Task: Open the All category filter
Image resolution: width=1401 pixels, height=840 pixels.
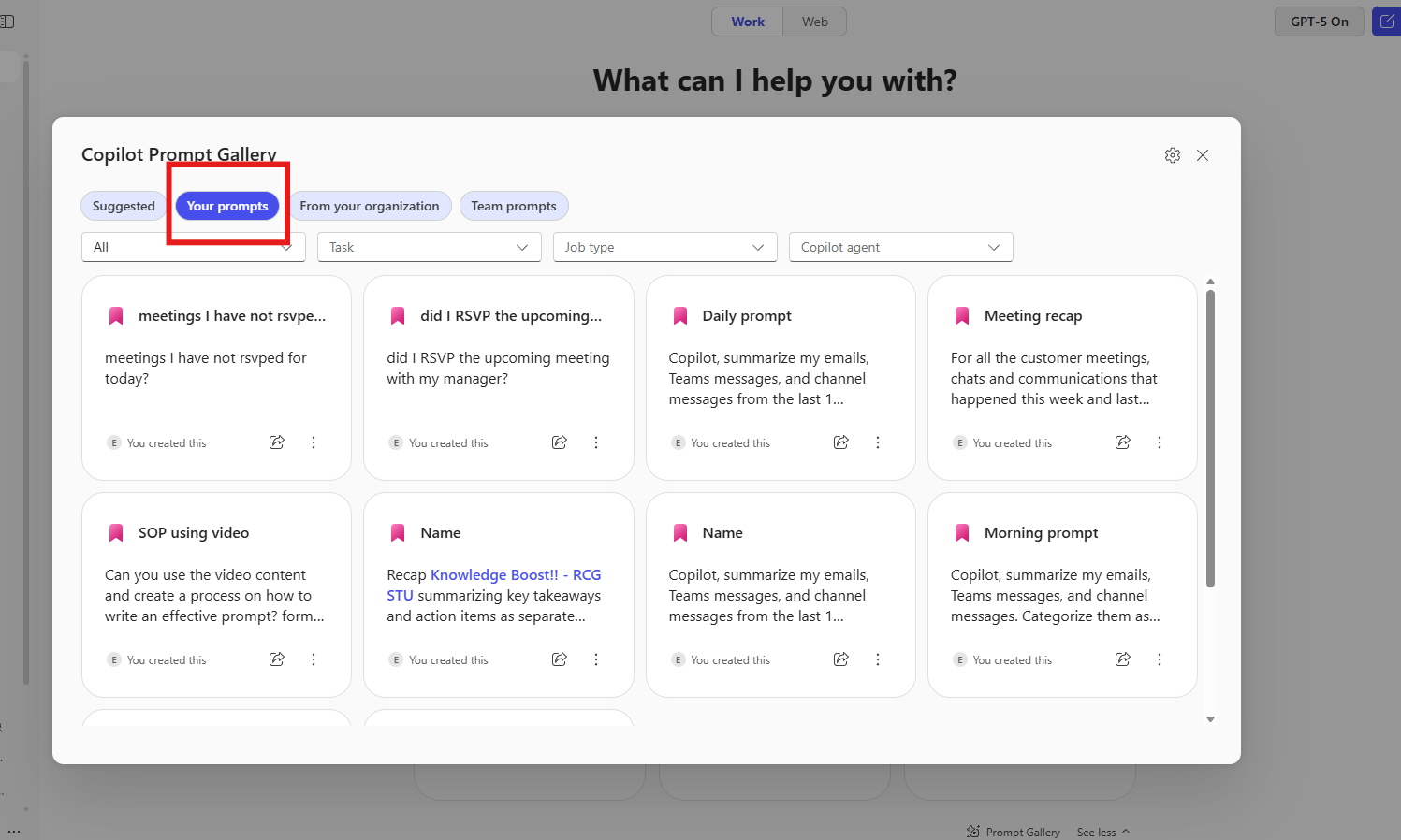Action: 192,246
